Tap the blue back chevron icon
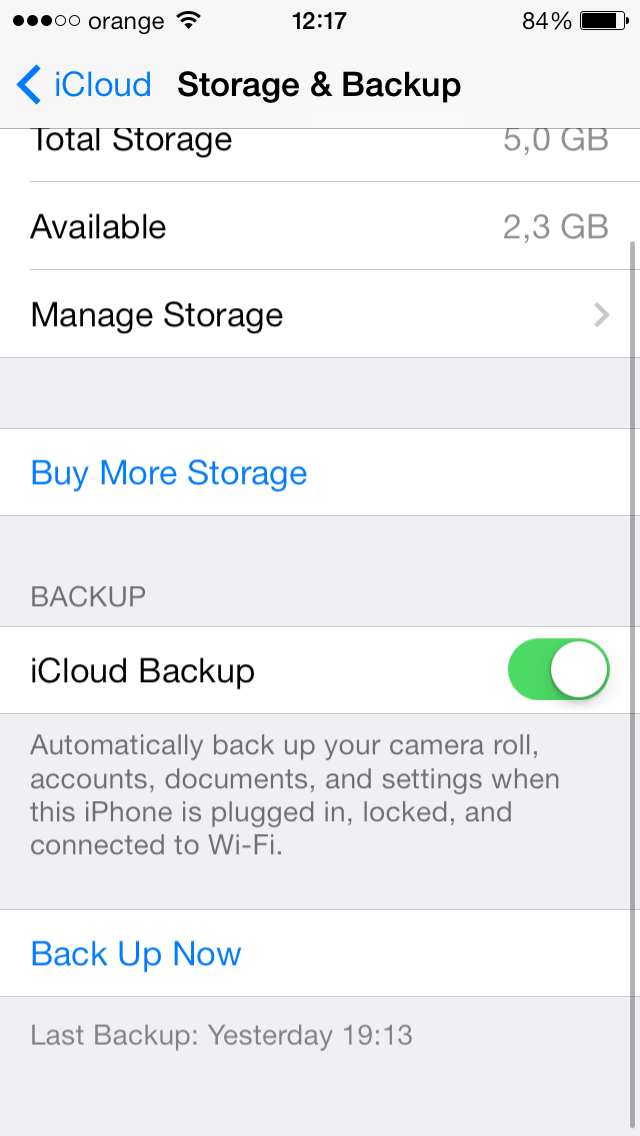The height and width of the screenshot is (1136, 640). [x=29, y=84]
